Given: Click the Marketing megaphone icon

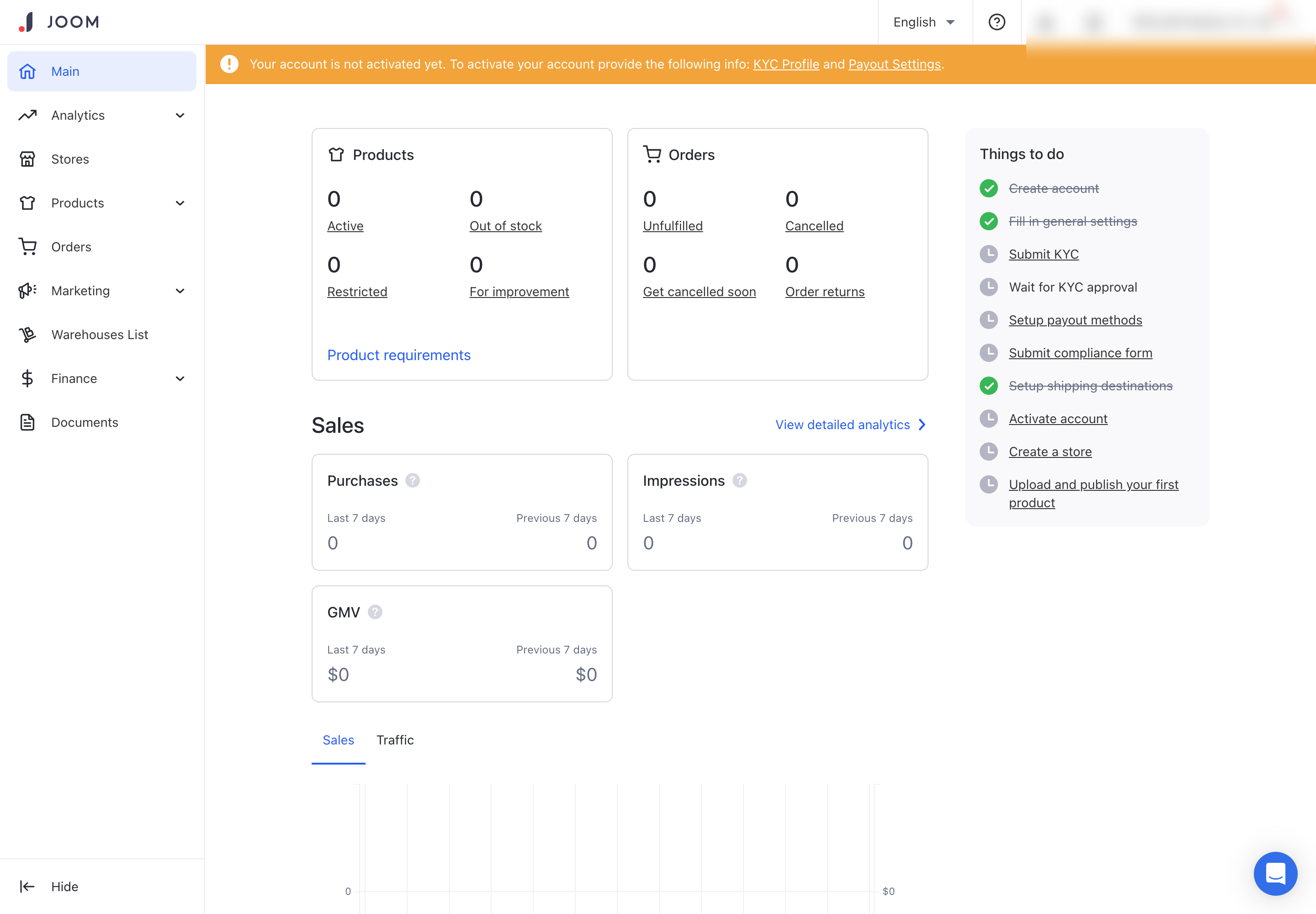Looking at the screenshot, I should [27, 291].
